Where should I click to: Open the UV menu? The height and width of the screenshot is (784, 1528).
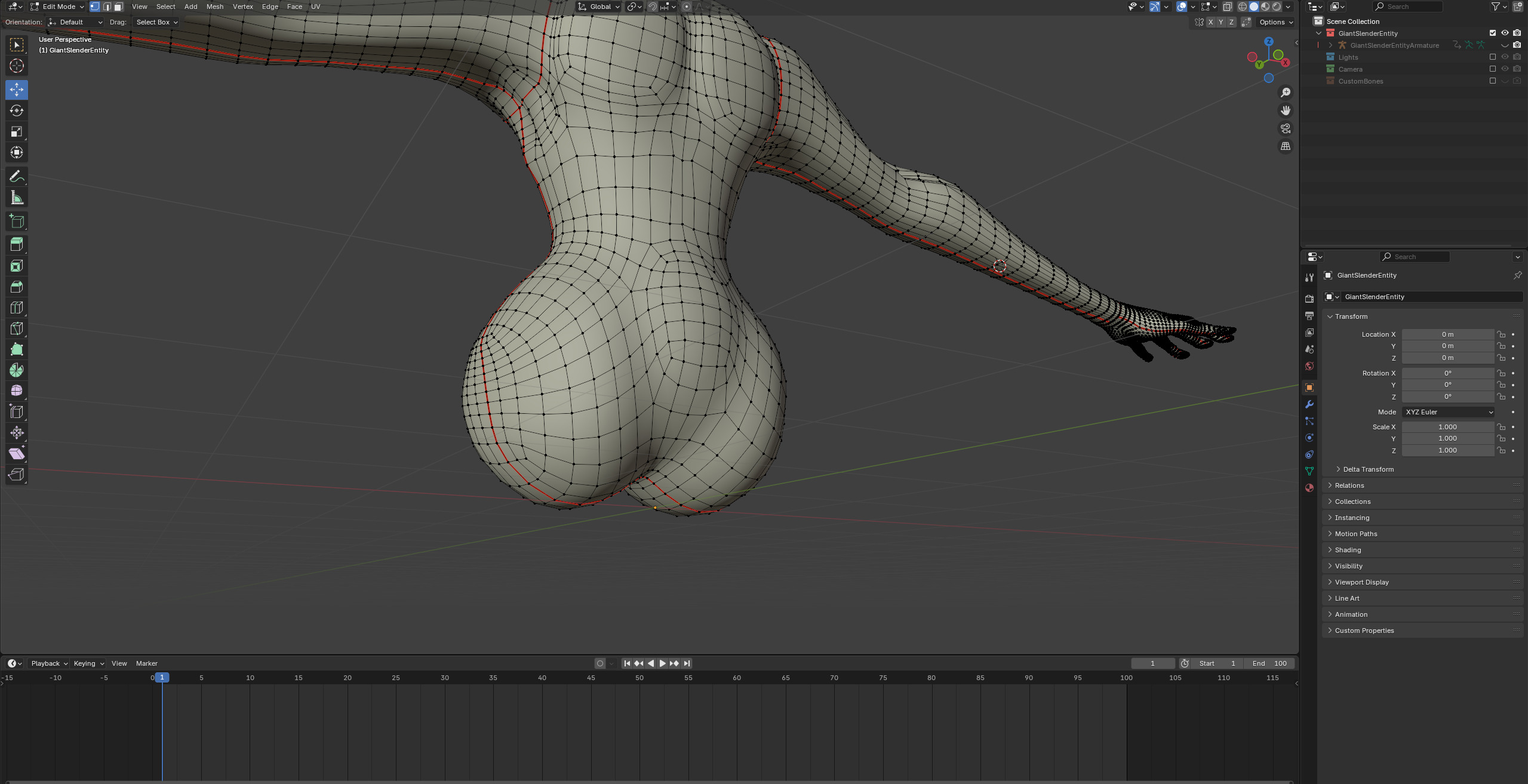pyautogui.click(x=315, y=7)
